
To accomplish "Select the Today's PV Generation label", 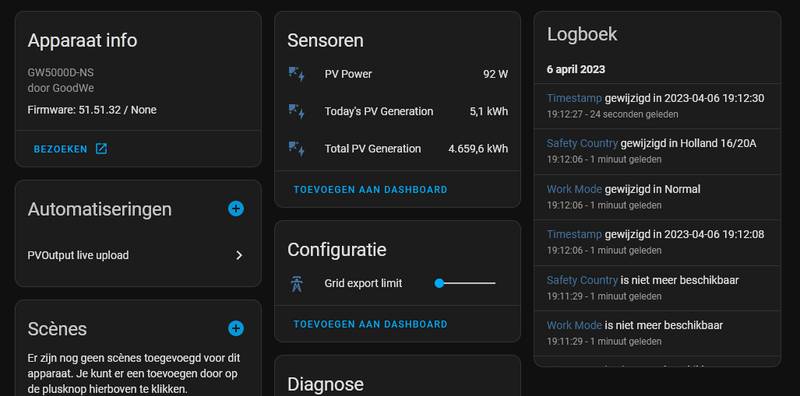I will [x=379, y=112].
